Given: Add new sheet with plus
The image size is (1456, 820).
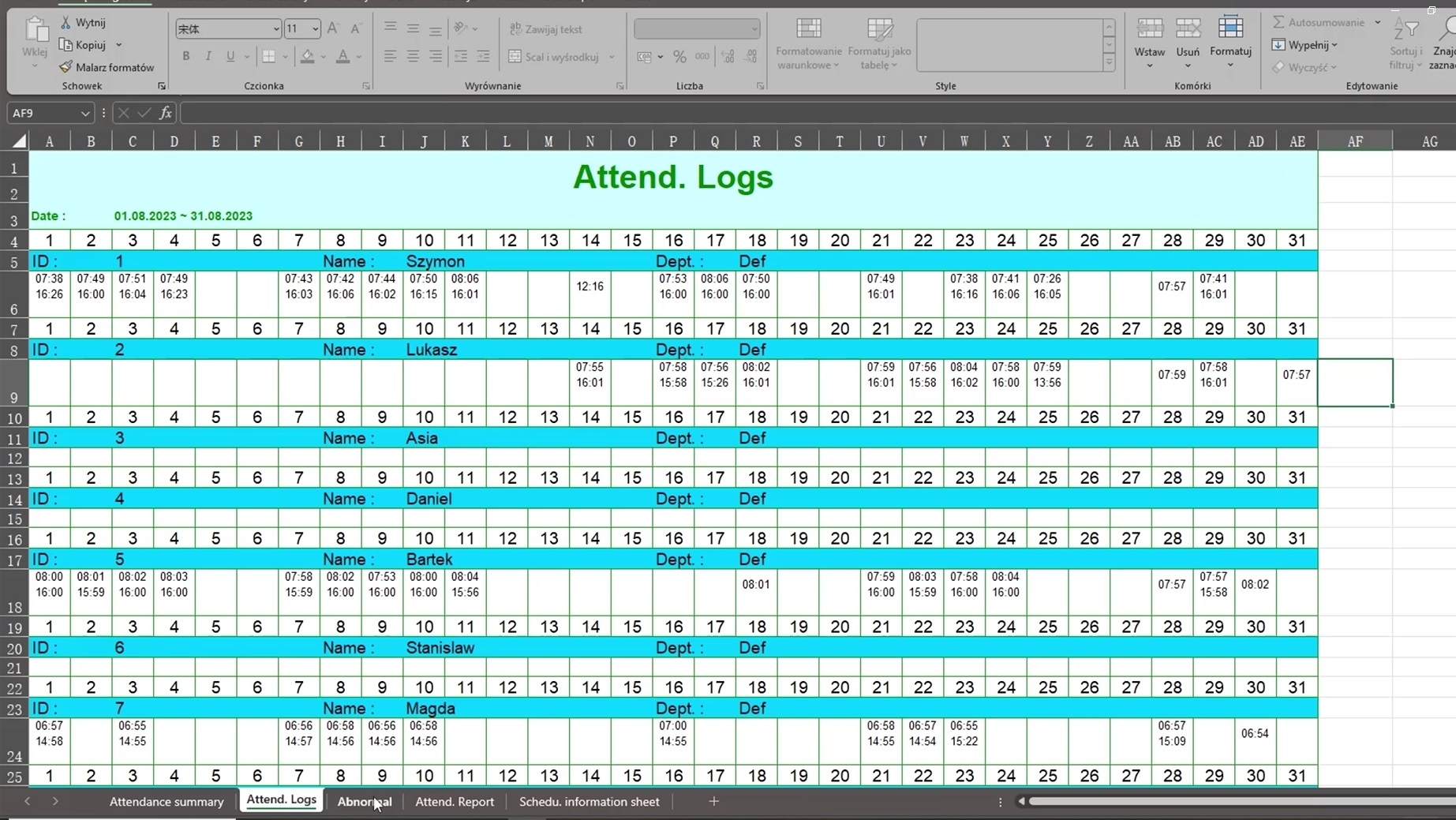Looking at the screenshot, I should [x=713, y=801].
